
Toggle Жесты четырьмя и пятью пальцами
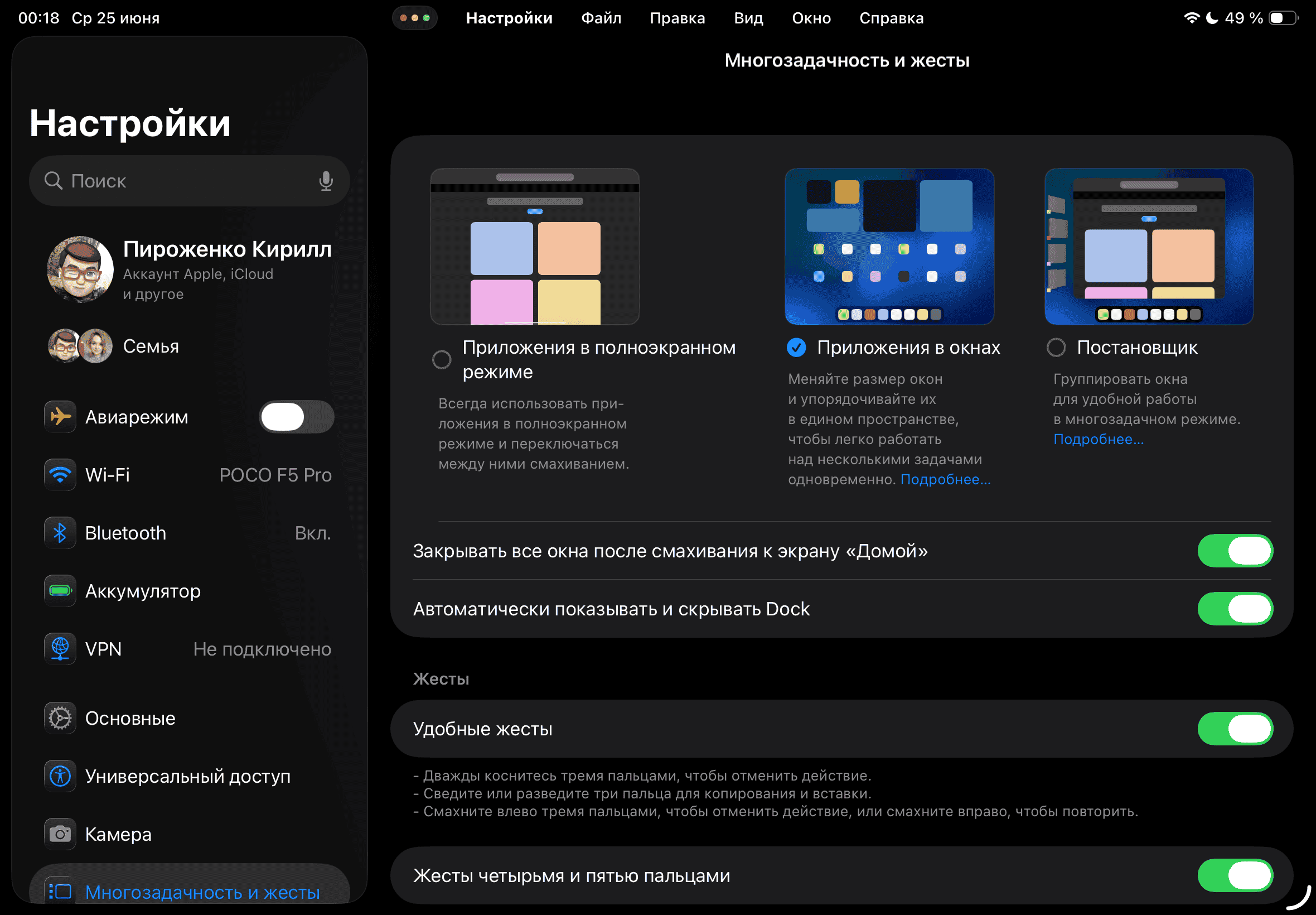click(x=1235, y=875)
